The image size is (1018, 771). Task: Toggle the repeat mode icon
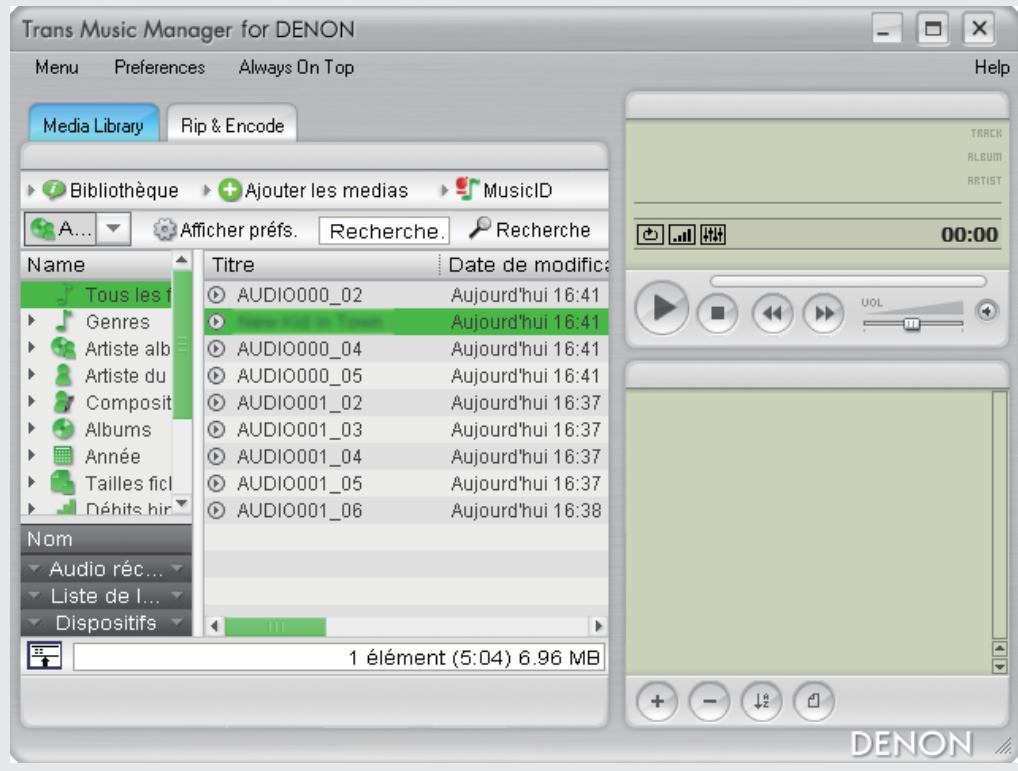click(x=650, y=234)
